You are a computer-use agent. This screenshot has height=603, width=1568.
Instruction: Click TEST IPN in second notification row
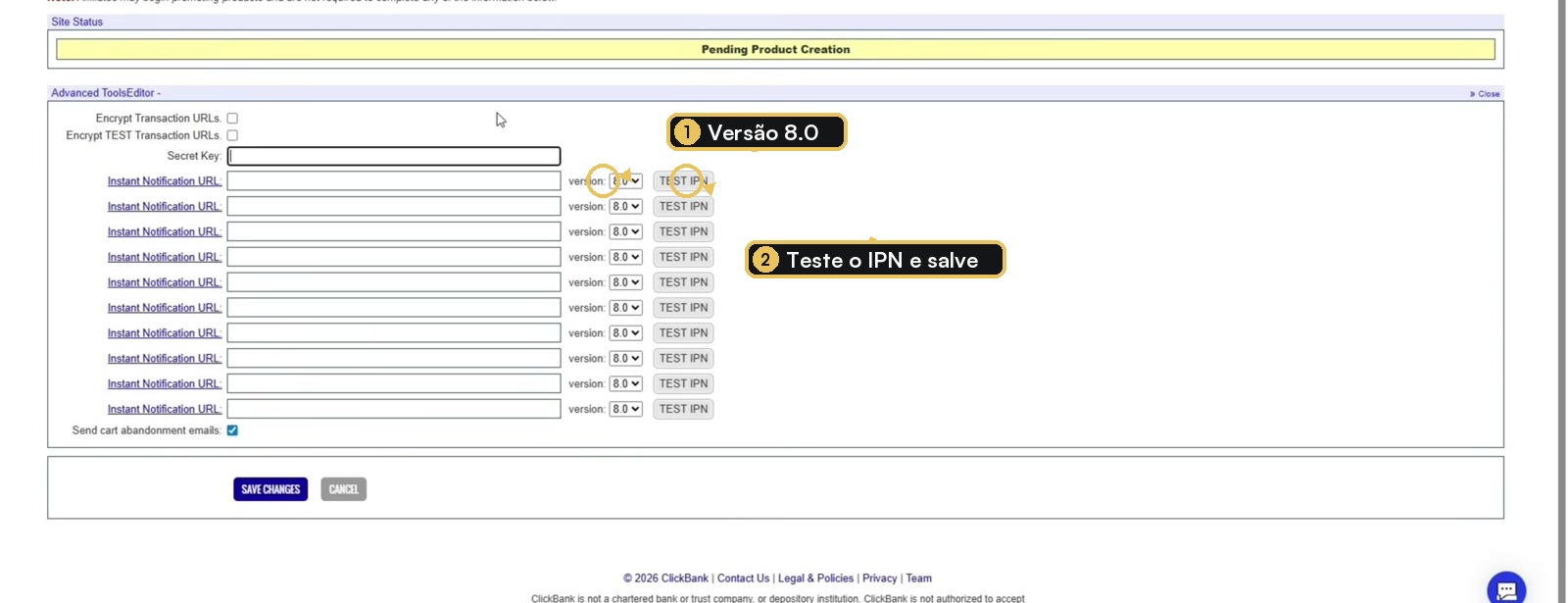[x=683, y=207]
